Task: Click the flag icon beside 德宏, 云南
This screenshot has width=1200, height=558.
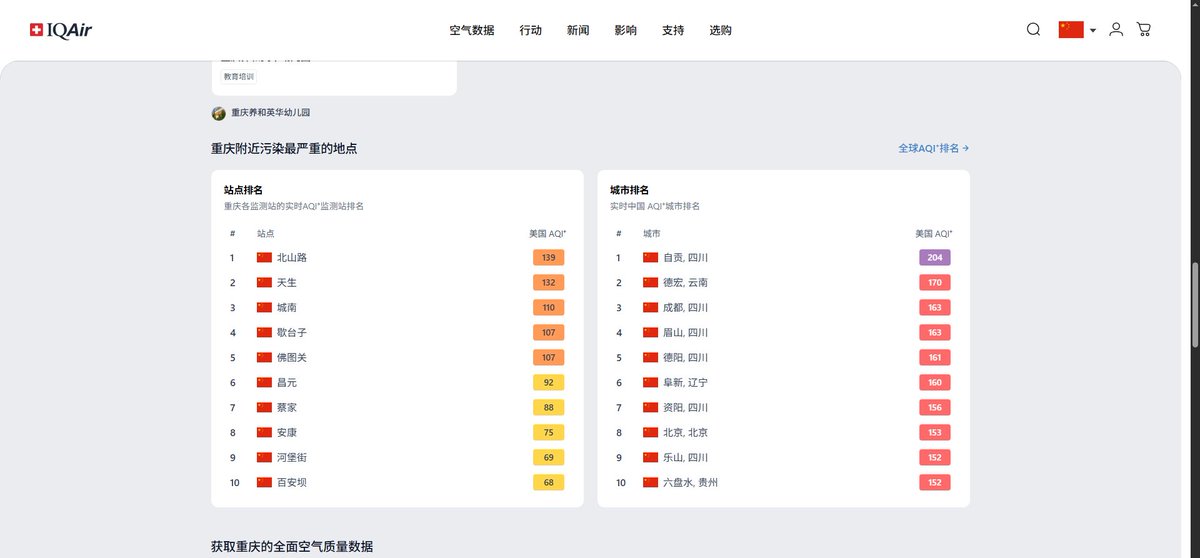Action: coord(650,282)
